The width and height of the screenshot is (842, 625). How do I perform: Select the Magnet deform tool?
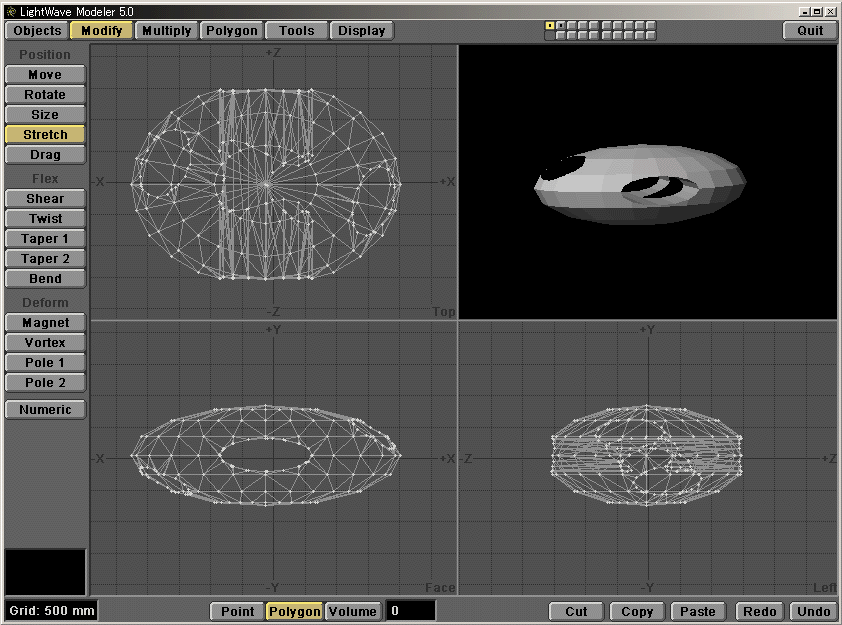point(44,322)
